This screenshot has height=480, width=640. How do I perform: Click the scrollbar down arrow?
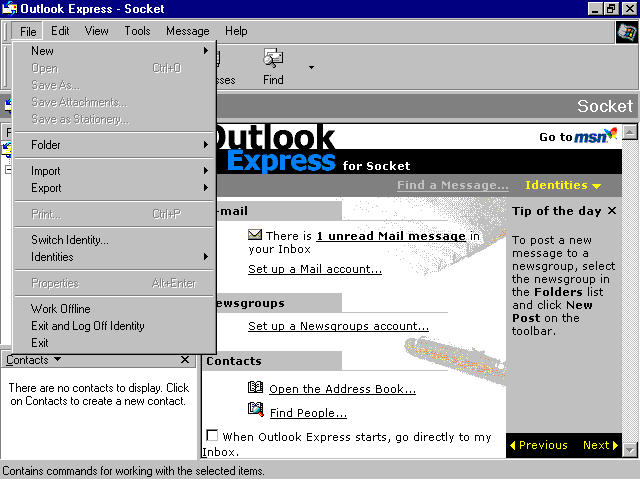coord(630,450)
